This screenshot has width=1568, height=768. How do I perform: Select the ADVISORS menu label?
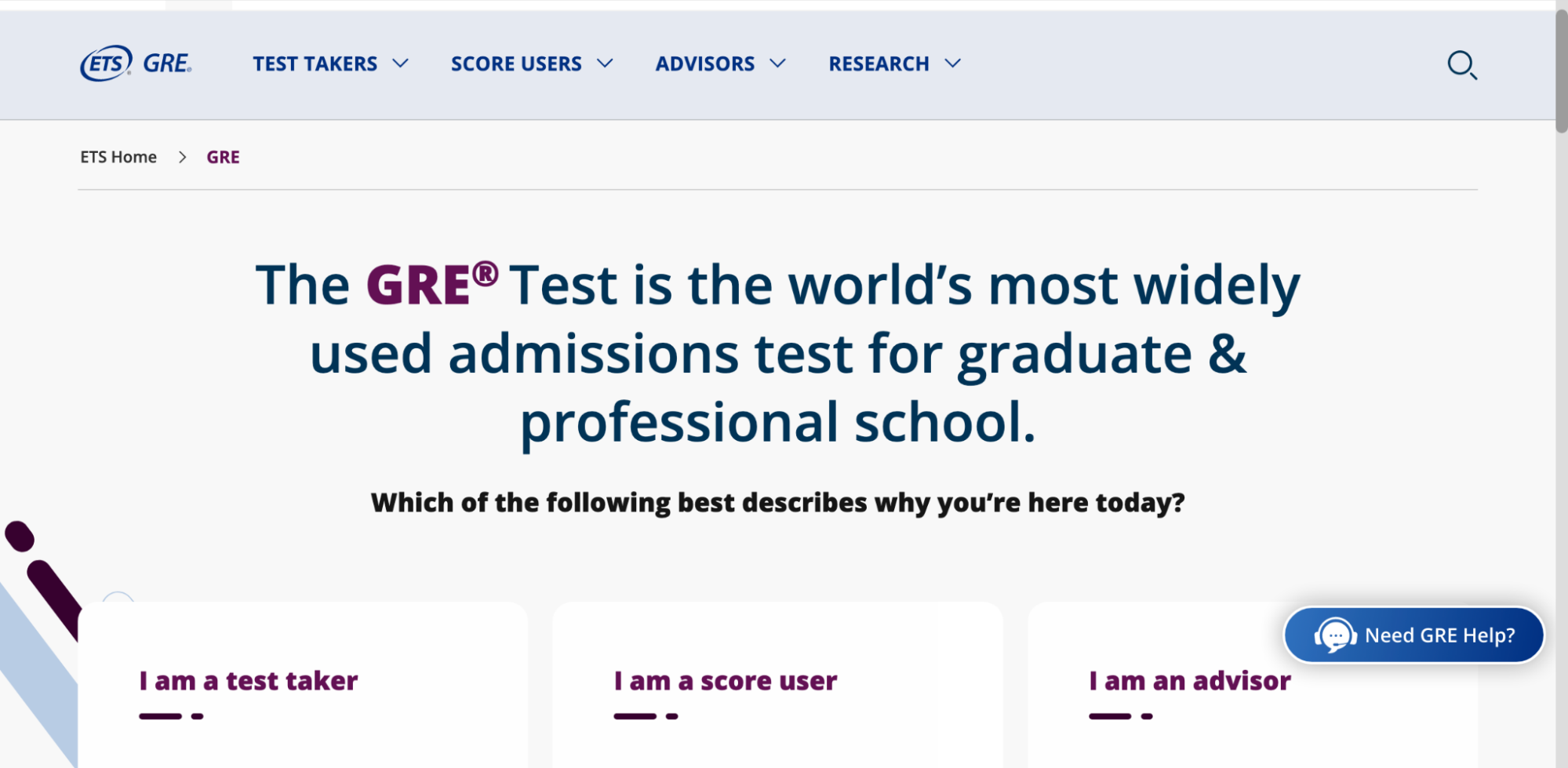(x=704, y=64)
